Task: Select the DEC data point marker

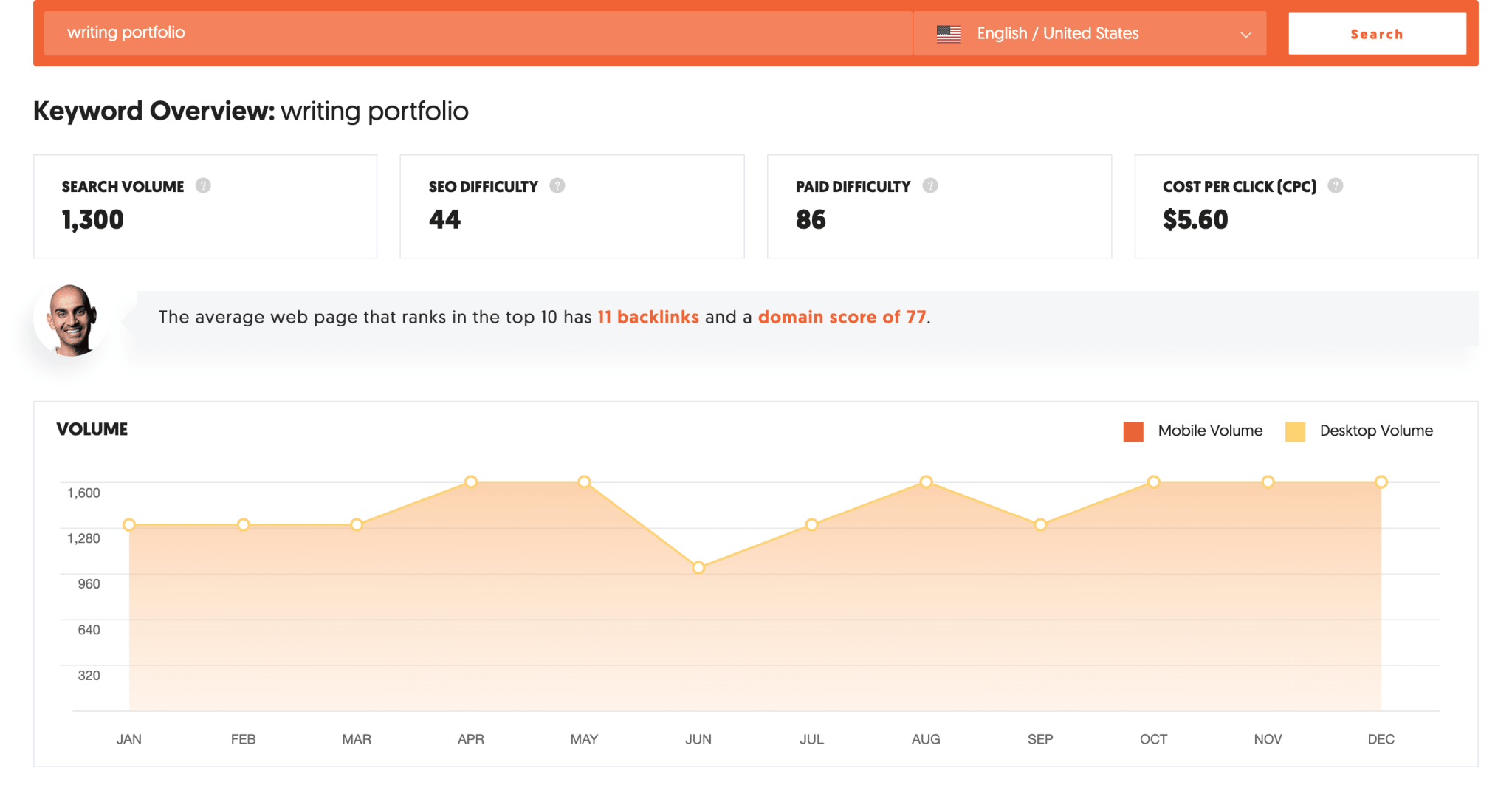Action: tap(1381, 481)
